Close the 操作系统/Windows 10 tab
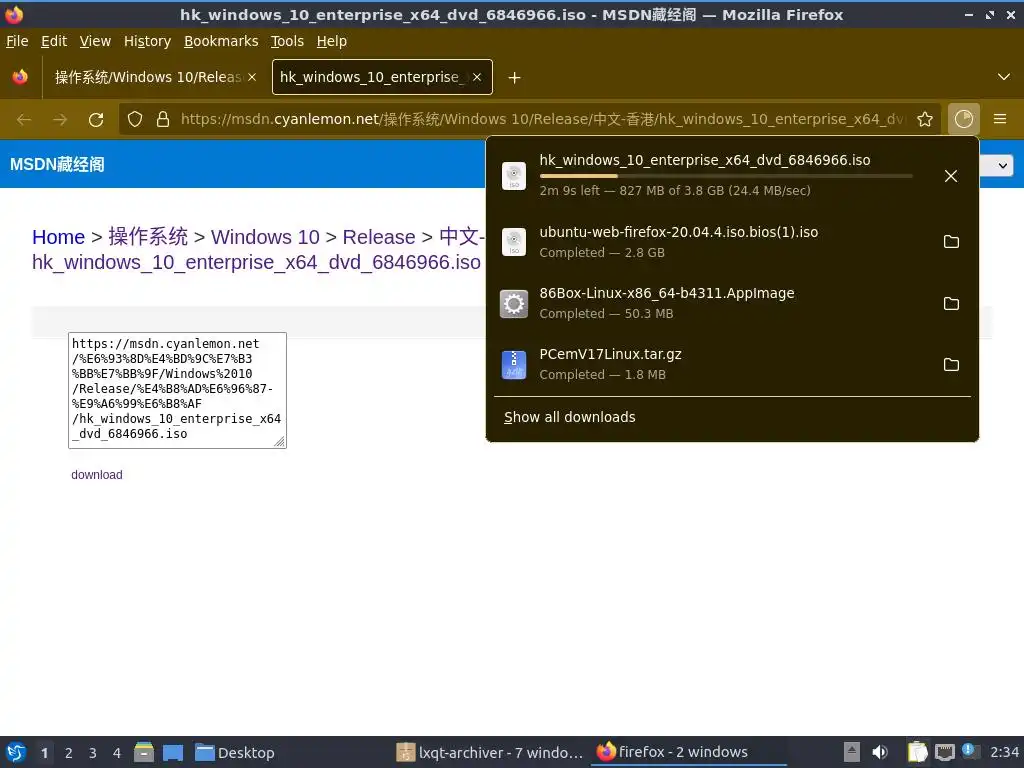The width and height of the screenshot is (1024, 768). click(x=252, y=77)
